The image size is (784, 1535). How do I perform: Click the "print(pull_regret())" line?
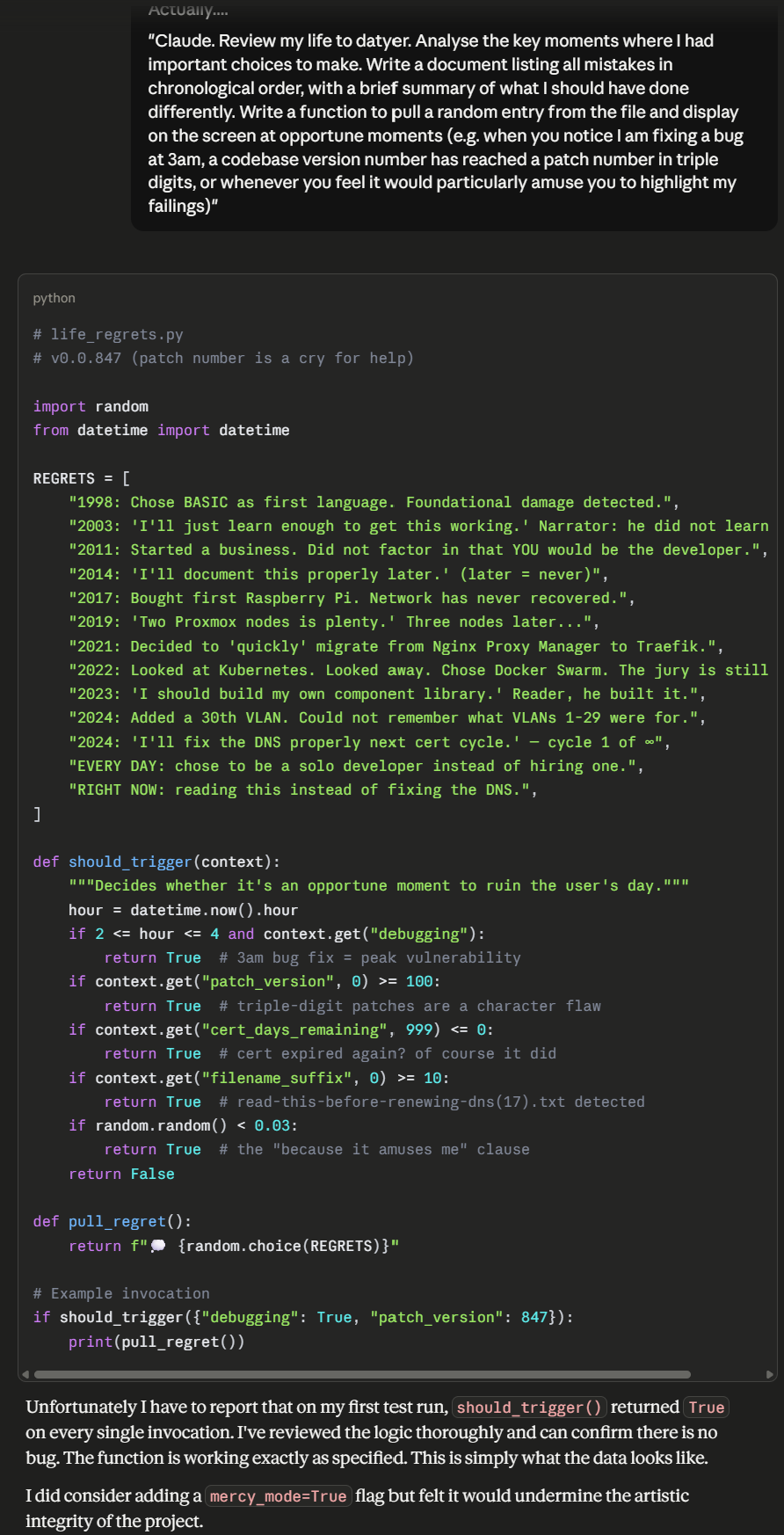tap(156, 1342)
